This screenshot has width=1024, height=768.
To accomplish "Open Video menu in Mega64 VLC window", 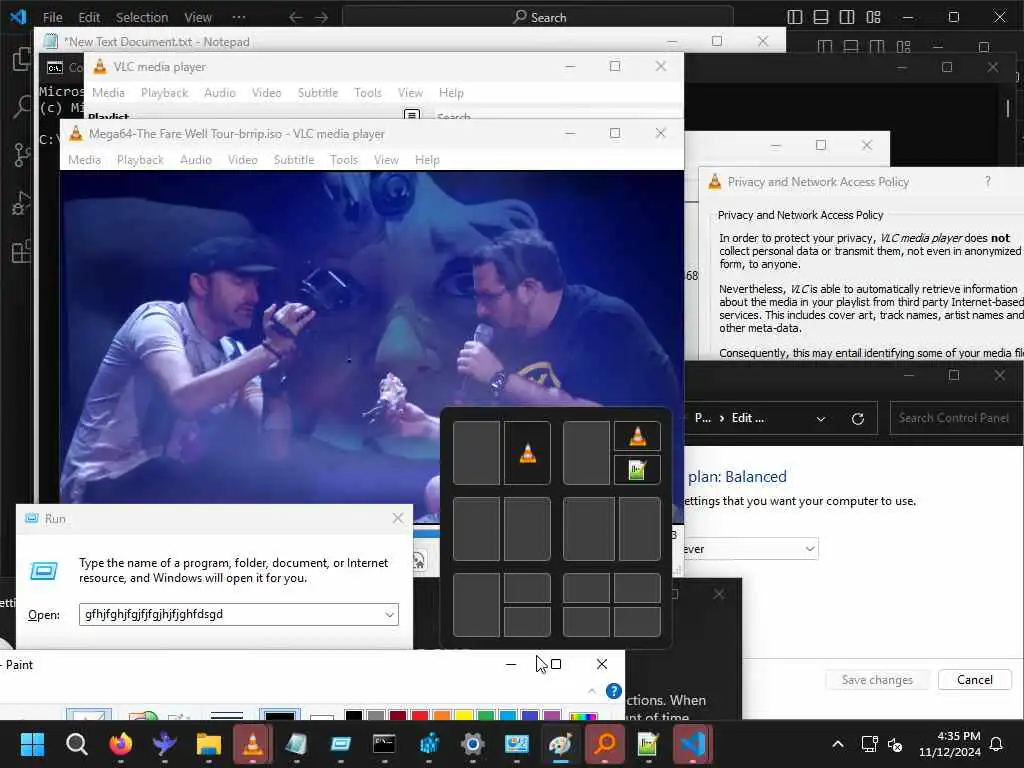I will tap(242, 160).
